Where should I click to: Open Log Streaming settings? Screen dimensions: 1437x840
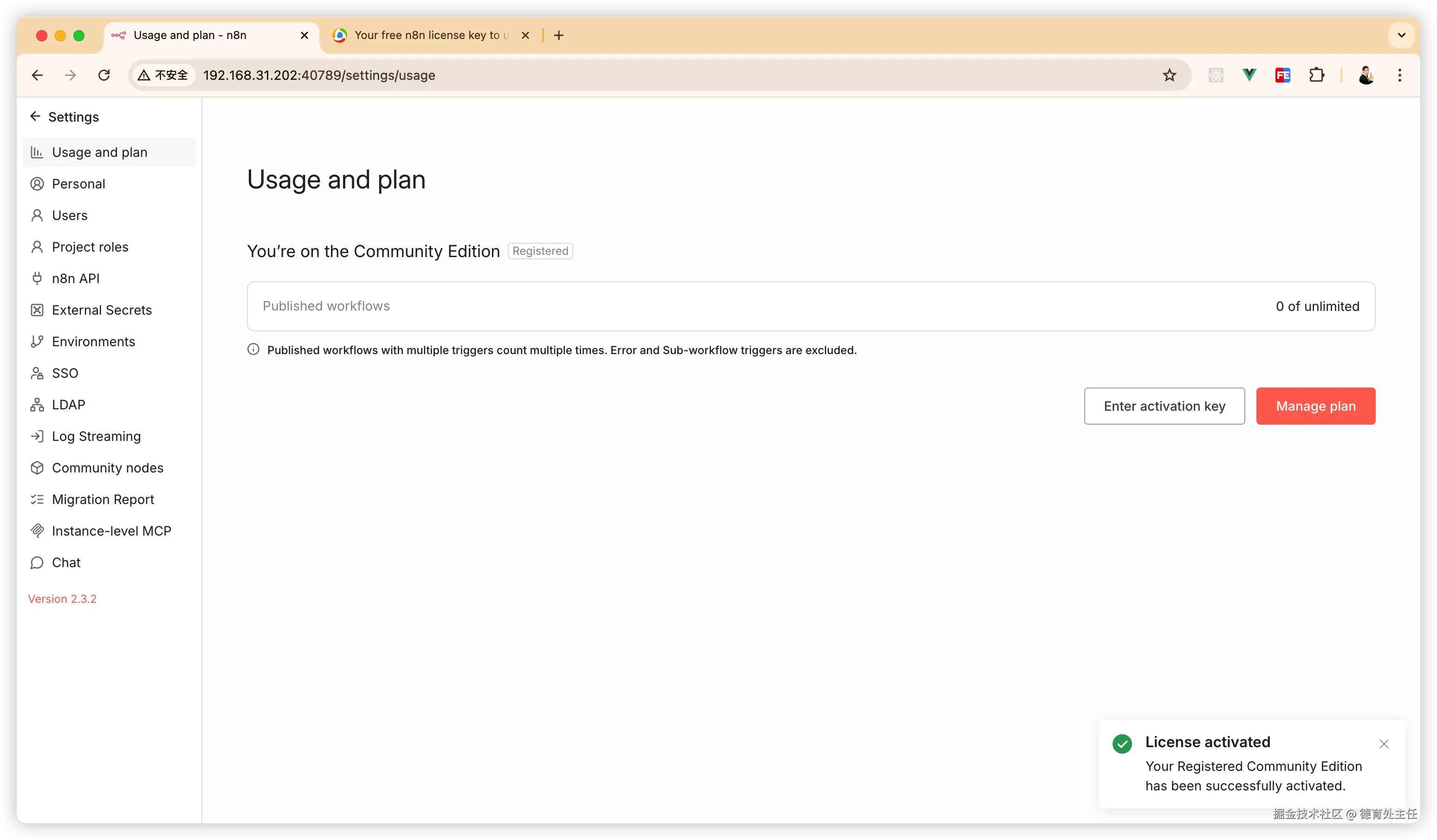[x=96, y=436]
